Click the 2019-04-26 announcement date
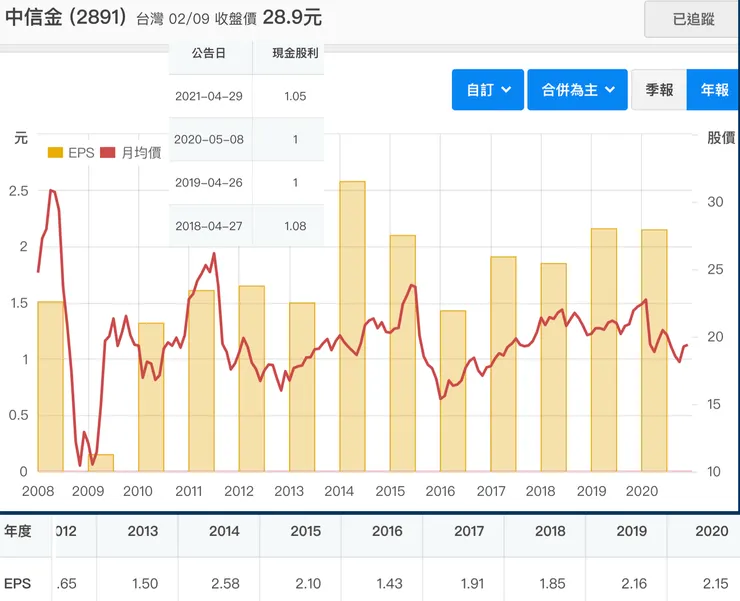The width and height of the screenshot is (740, 601). click(209, 183)
